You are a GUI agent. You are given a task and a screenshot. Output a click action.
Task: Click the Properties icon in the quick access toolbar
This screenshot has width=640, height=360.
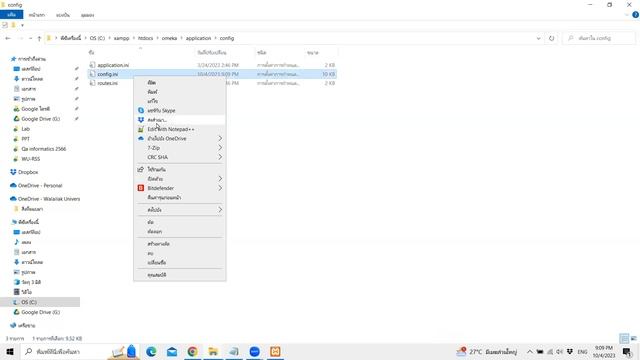(5, 25)
